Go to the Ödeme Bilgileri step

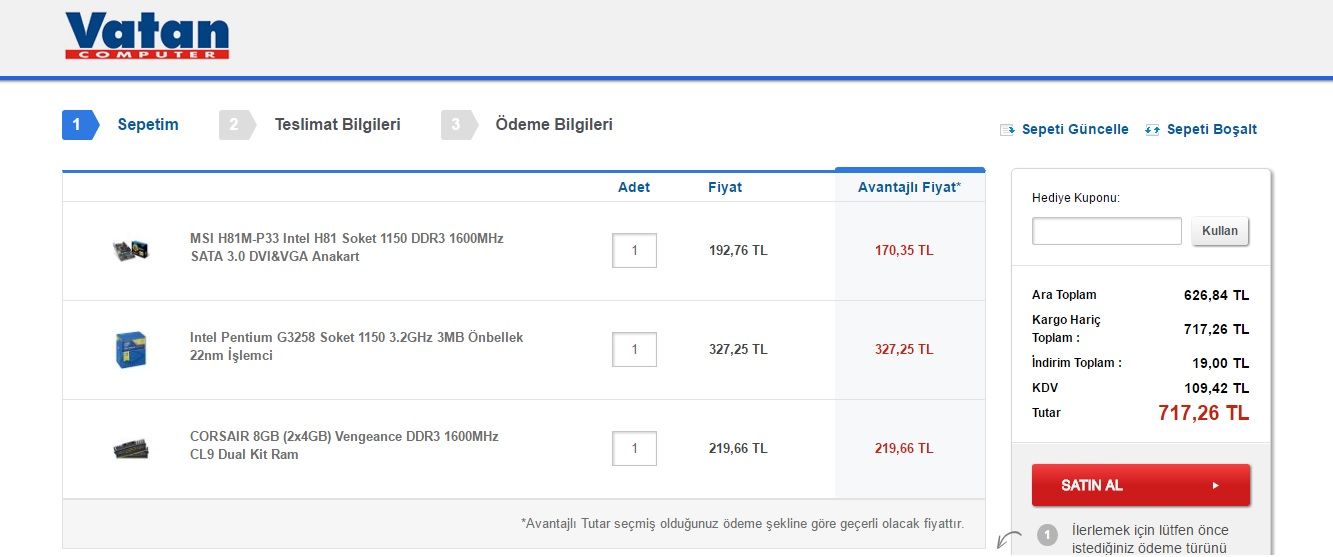pos(554,125)
